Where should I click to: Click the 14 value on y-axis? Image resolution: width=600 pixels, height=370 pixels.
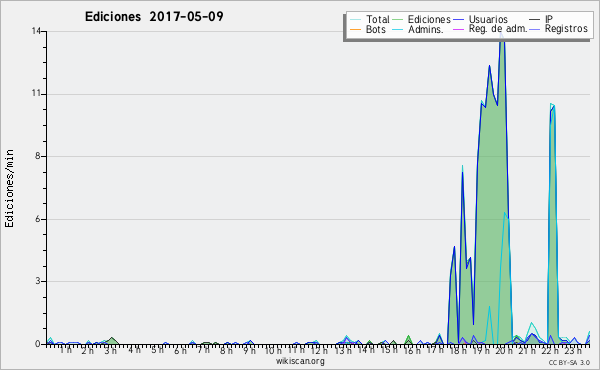pos(36,31)
